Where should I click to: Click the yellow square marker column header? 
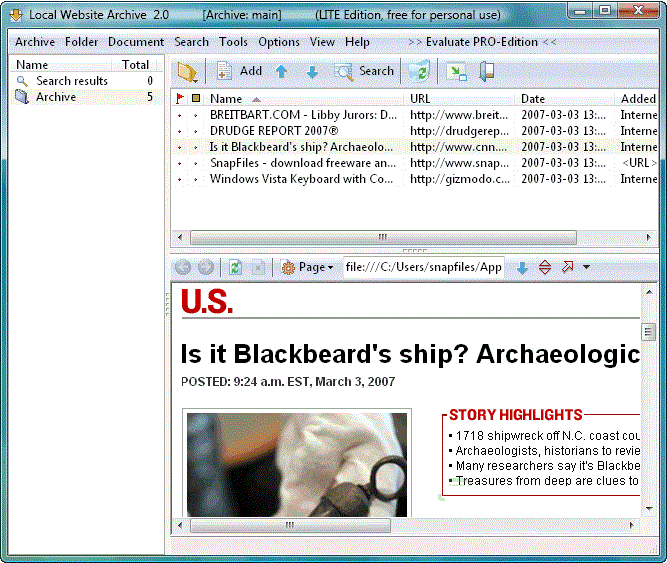[196, 99]
